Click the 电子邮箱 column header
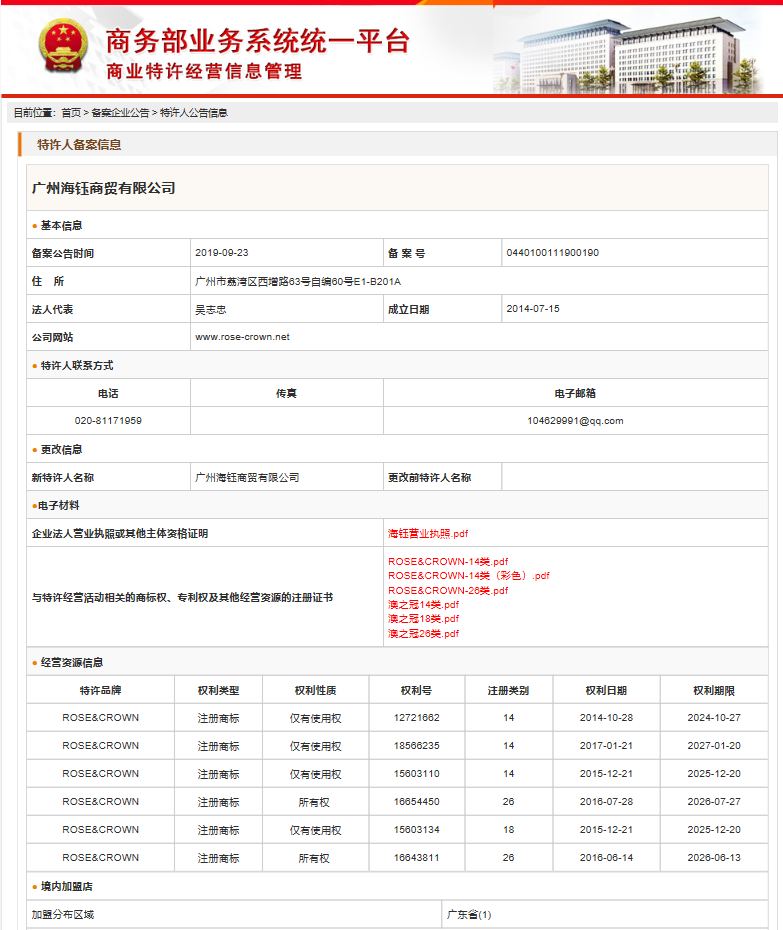Viewport: 783px width, 930px height. click(575, 393)
